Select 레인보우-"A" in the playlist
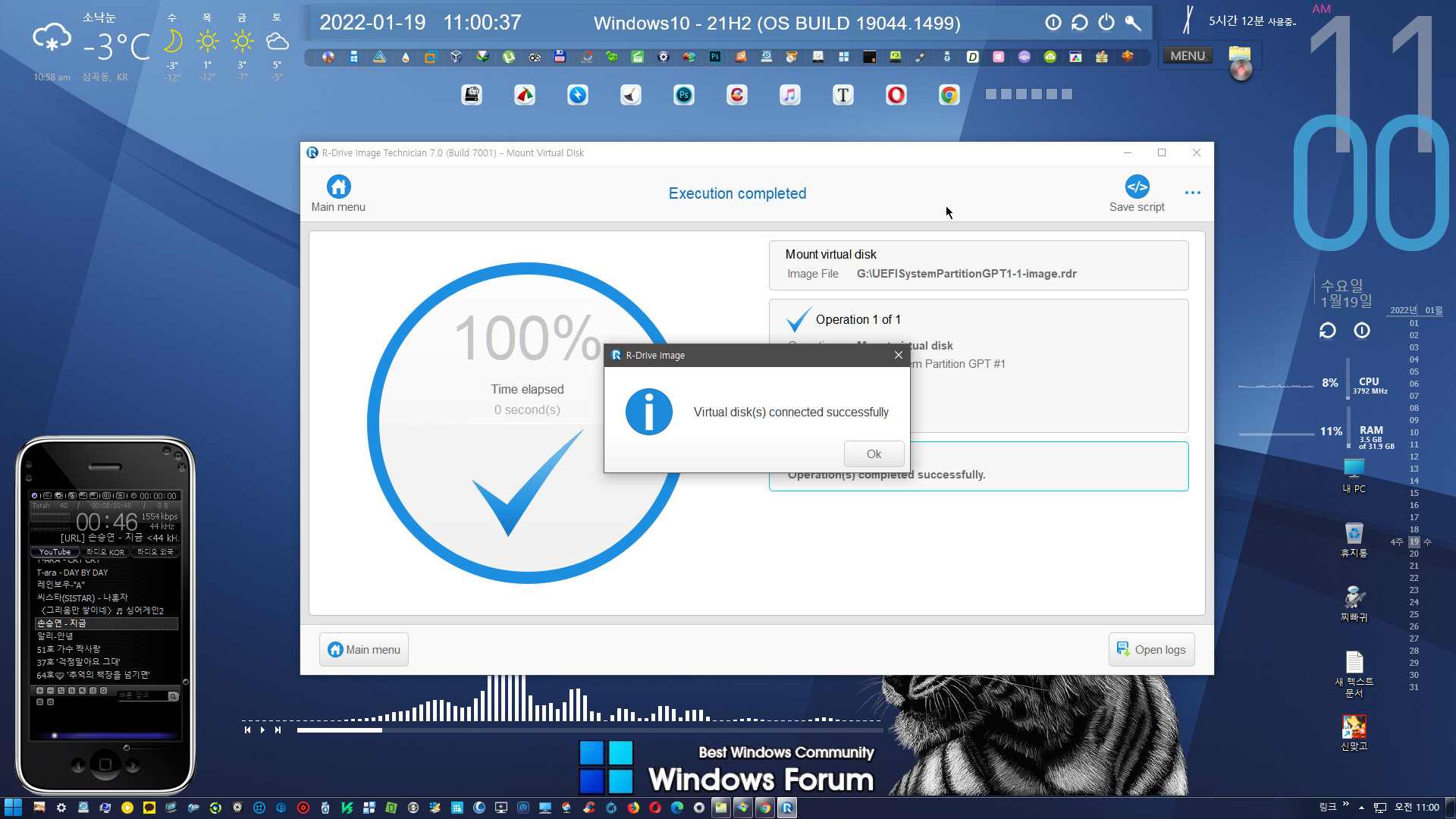The width and height of the screenshot is (1456, 819). [61, 585]
